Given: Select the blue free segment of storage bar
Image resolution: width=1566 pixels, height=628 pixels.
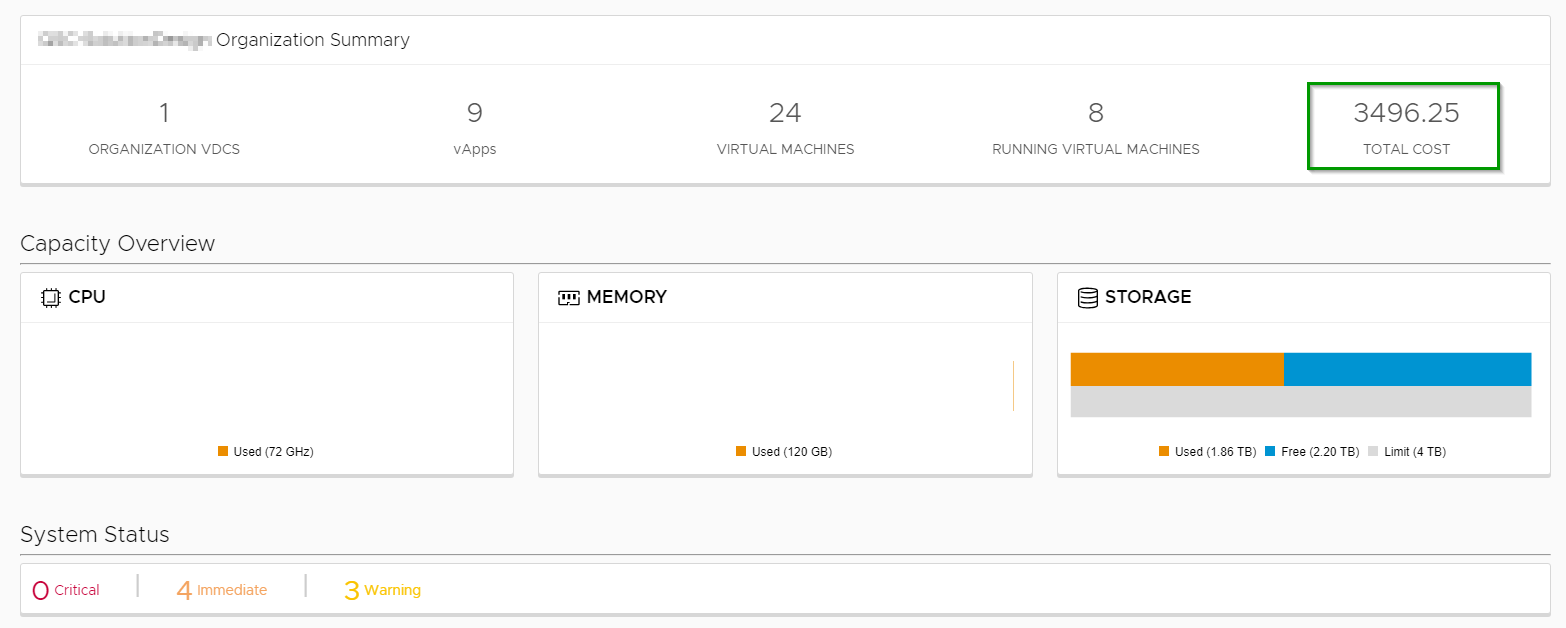Looking at the screenshot, I should click(x=1407, y=369).
